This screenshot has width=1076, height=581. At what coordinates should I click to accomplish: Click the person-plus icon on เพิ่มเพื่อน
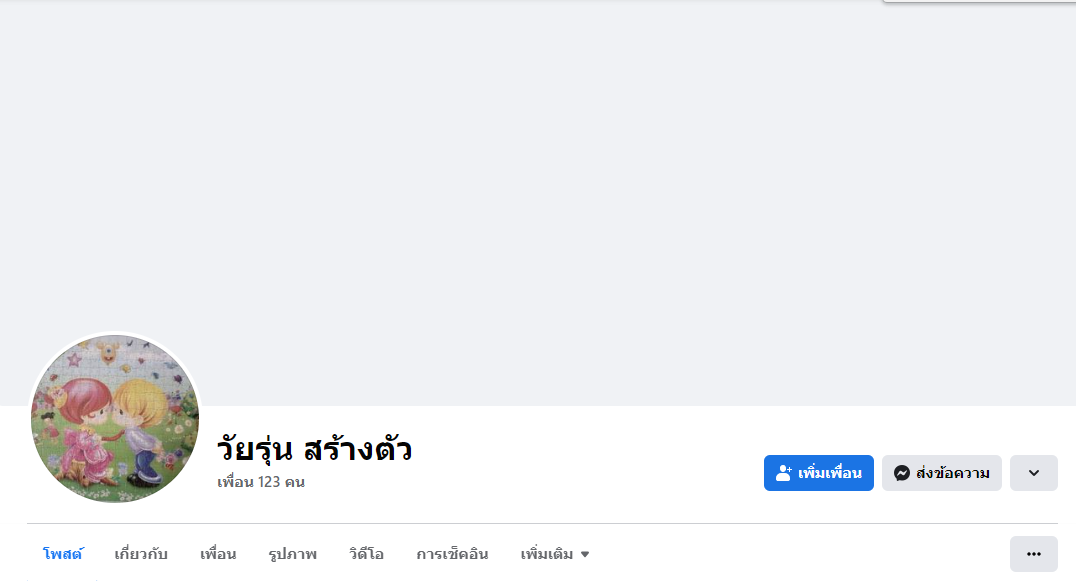click(x=784, y=473)
